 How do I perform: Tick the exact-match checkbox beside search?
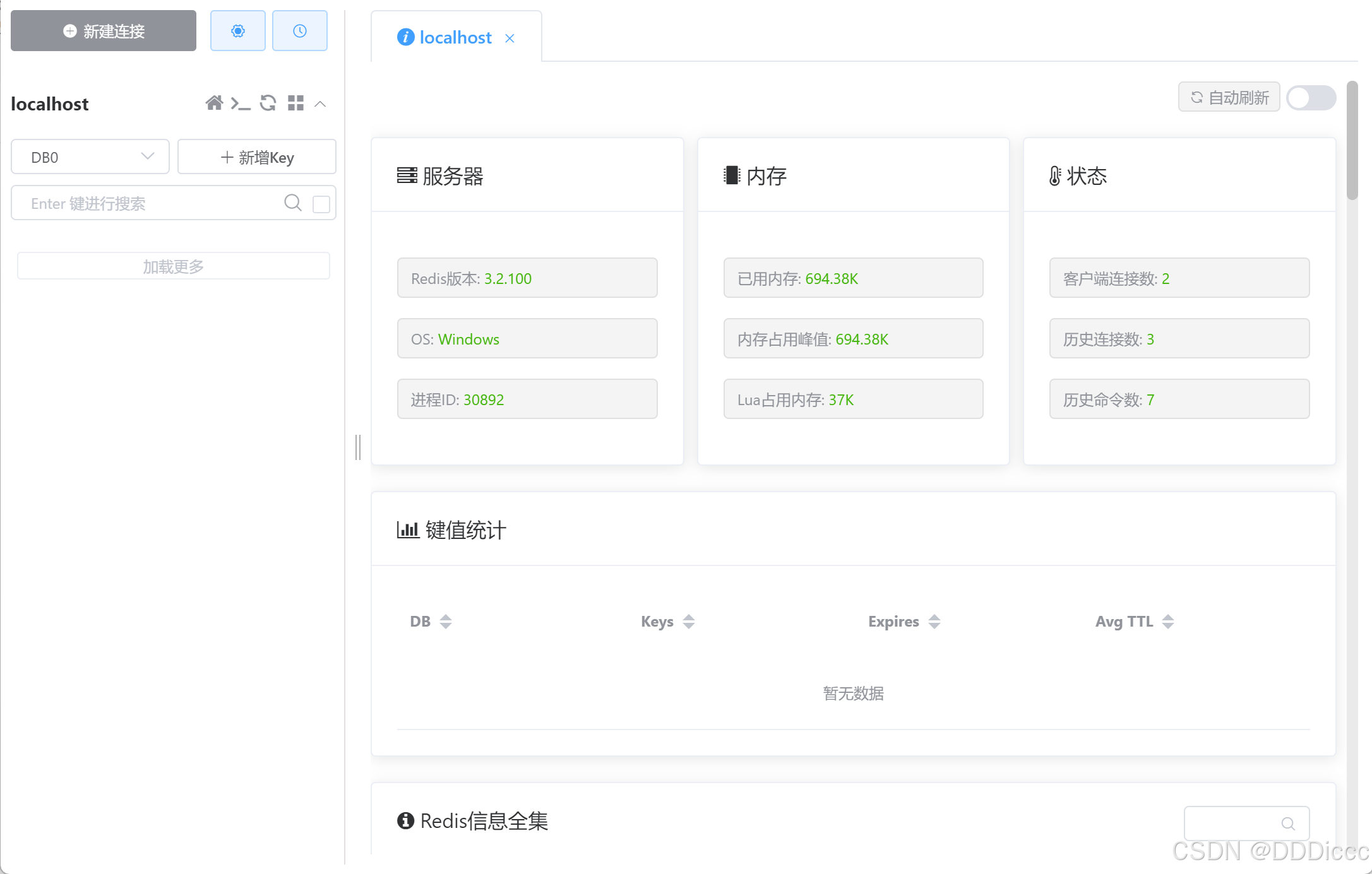coord(321,204)
